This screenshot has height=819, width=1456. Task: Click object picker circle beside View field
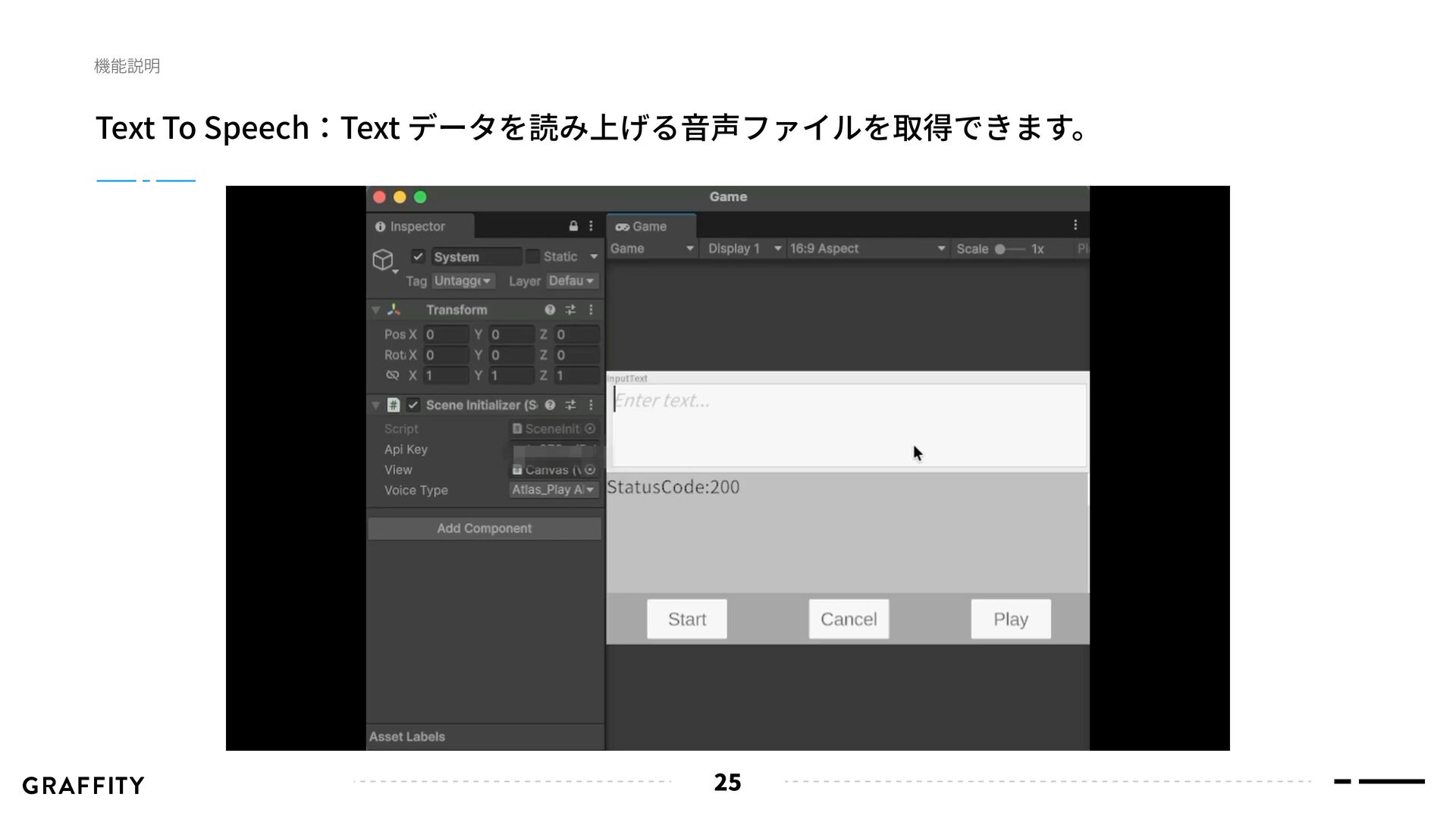coord(590,470)
